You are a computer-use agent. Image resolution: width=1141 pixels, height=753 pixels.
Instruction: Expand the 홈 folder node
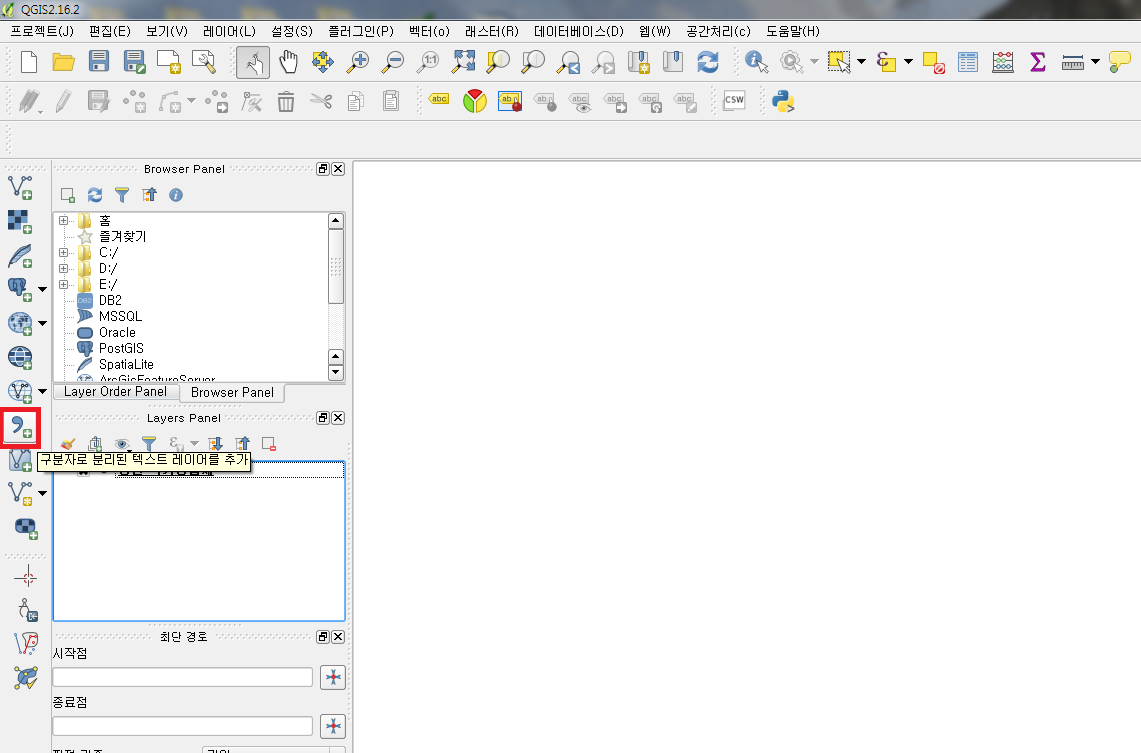click(63, 220)
